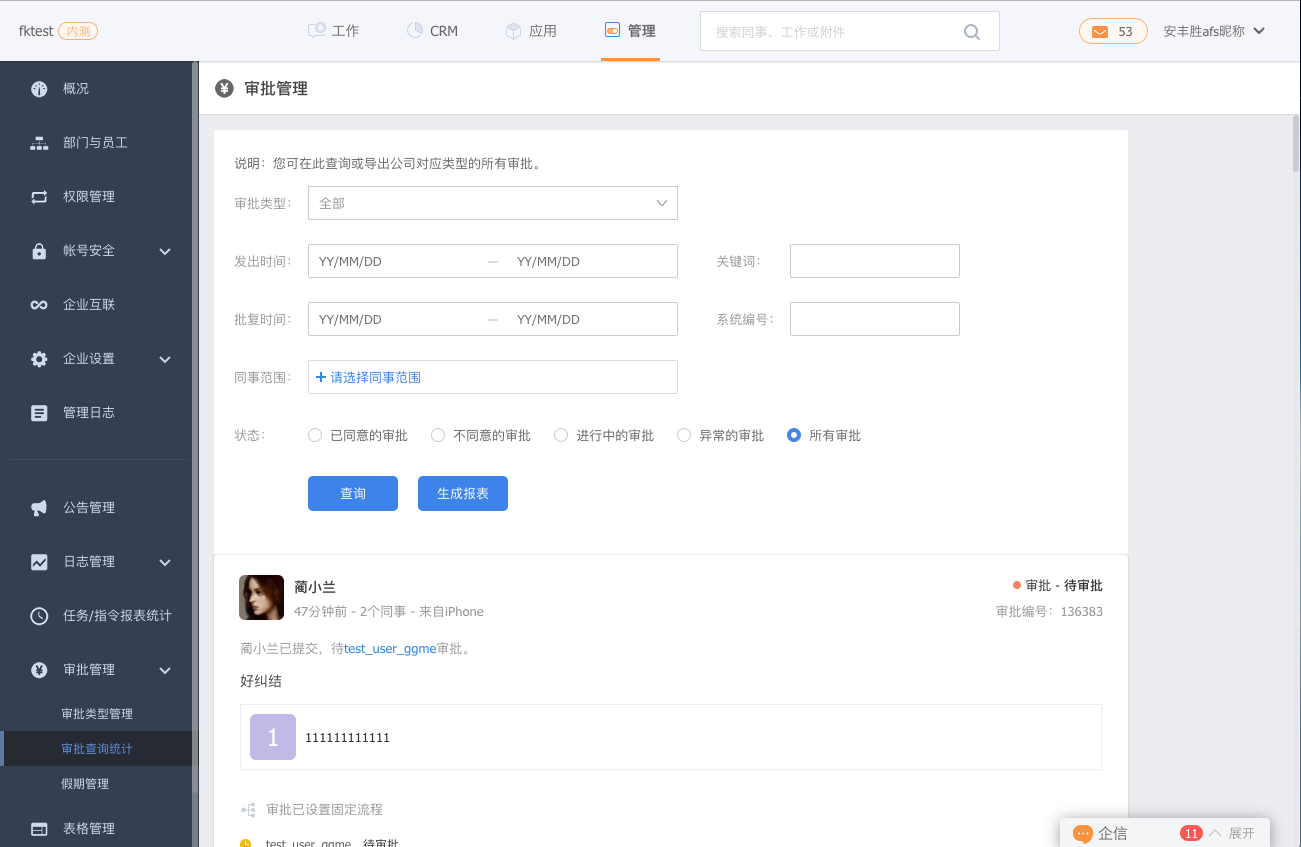Expand the 企业设置 sidebar section chevron
The width and height of the screenshot is (1301, 847).
click(166, 359)
